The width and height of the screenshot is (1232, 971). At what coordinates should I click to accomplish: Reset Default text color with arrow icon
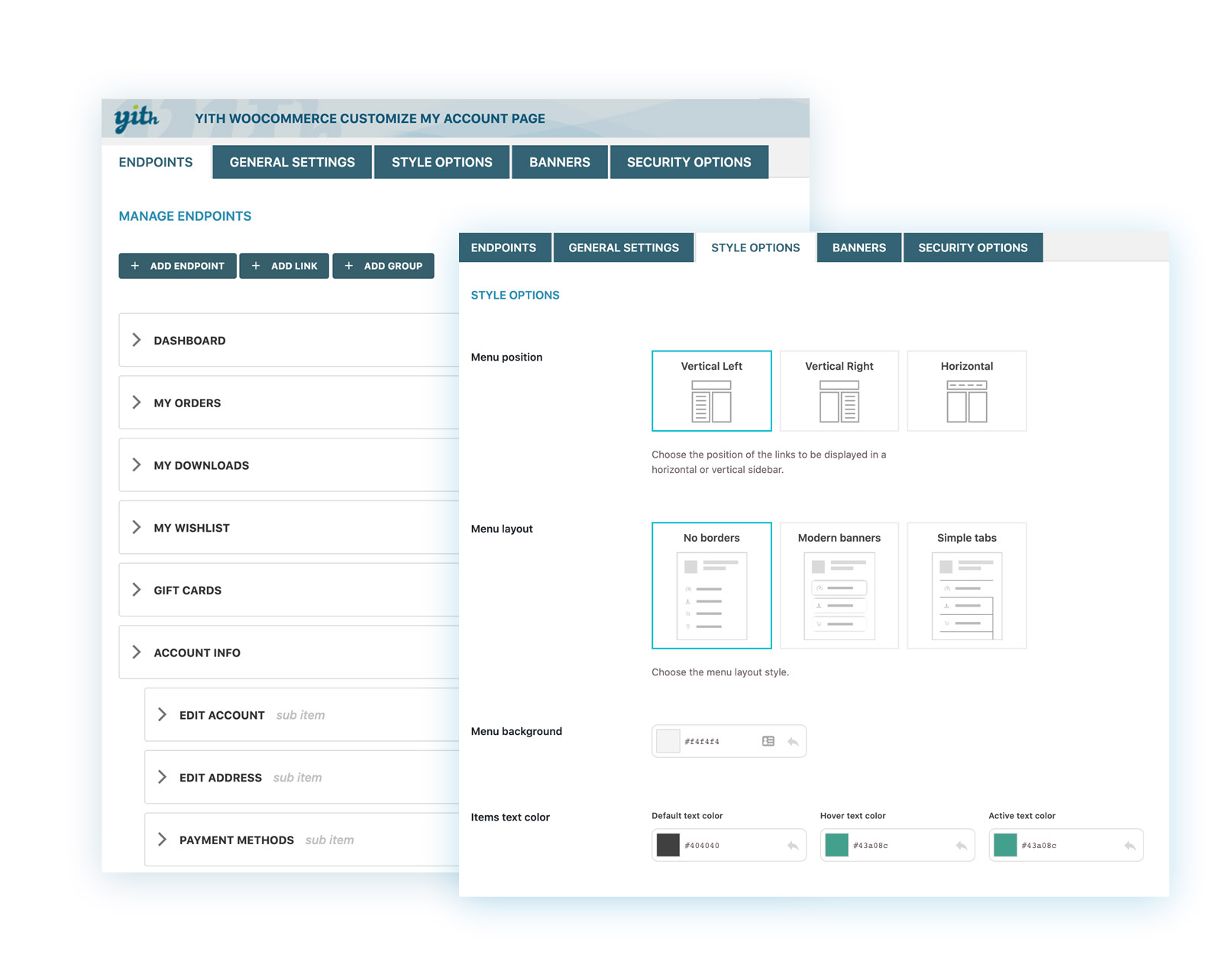click(793, 845)
